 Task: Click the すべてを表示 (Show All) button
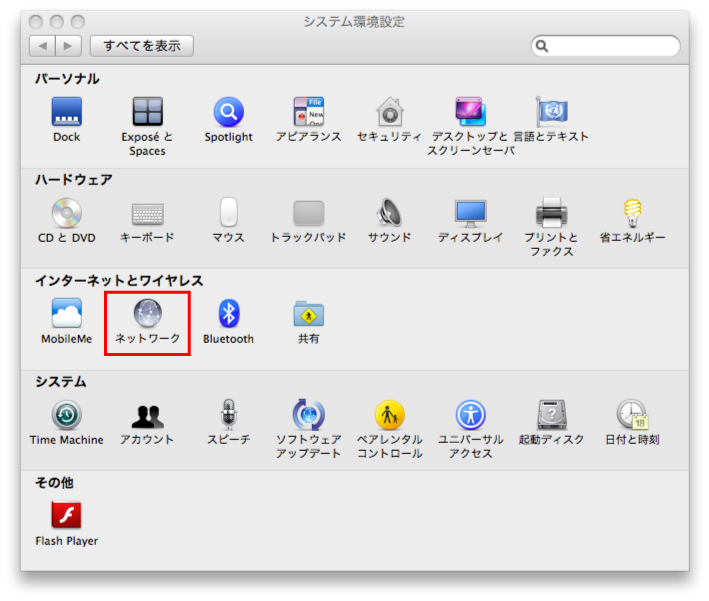pyautogui.click(x=141, y=46)
